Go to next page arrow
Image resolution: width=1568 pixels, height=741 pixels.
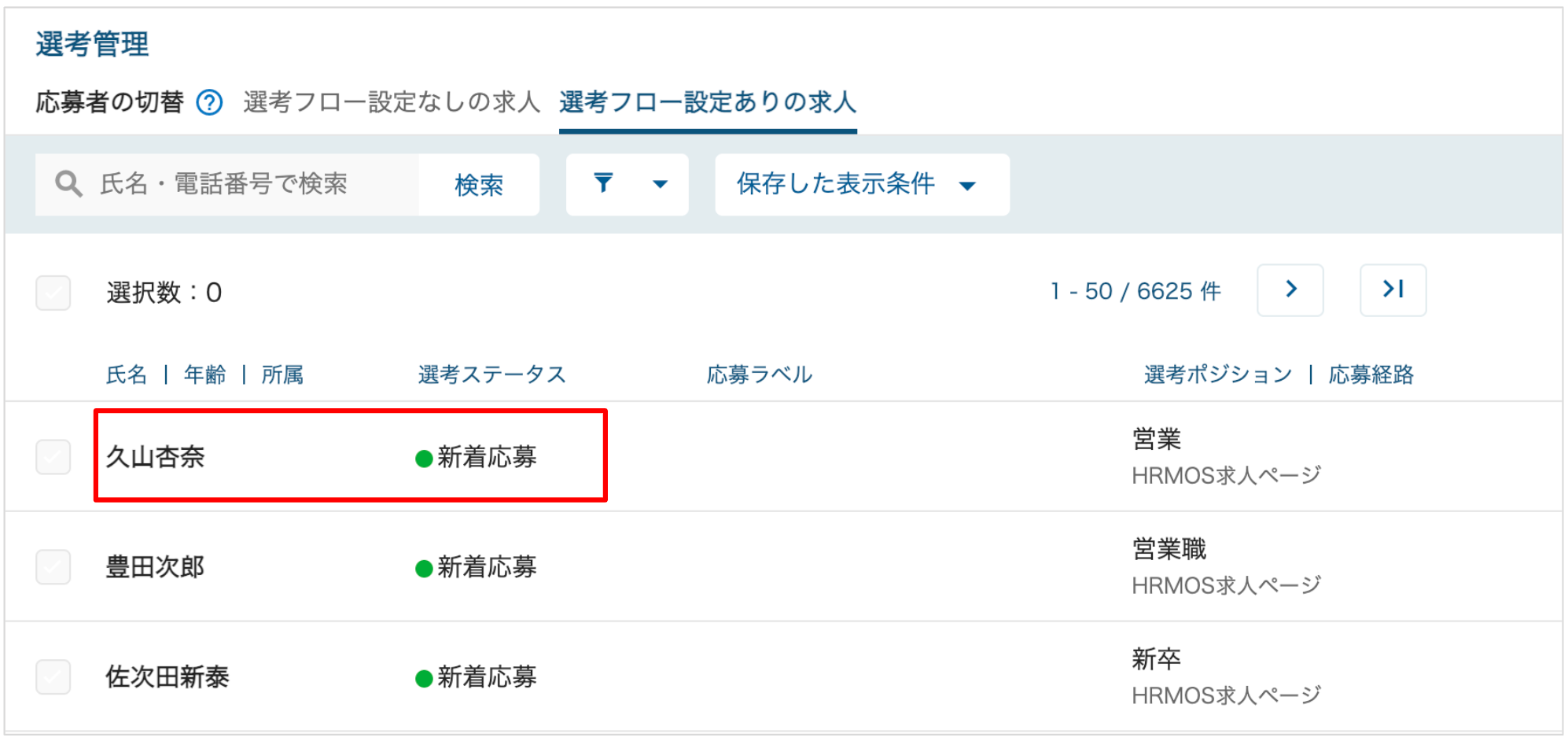(x=1290, y=290)
